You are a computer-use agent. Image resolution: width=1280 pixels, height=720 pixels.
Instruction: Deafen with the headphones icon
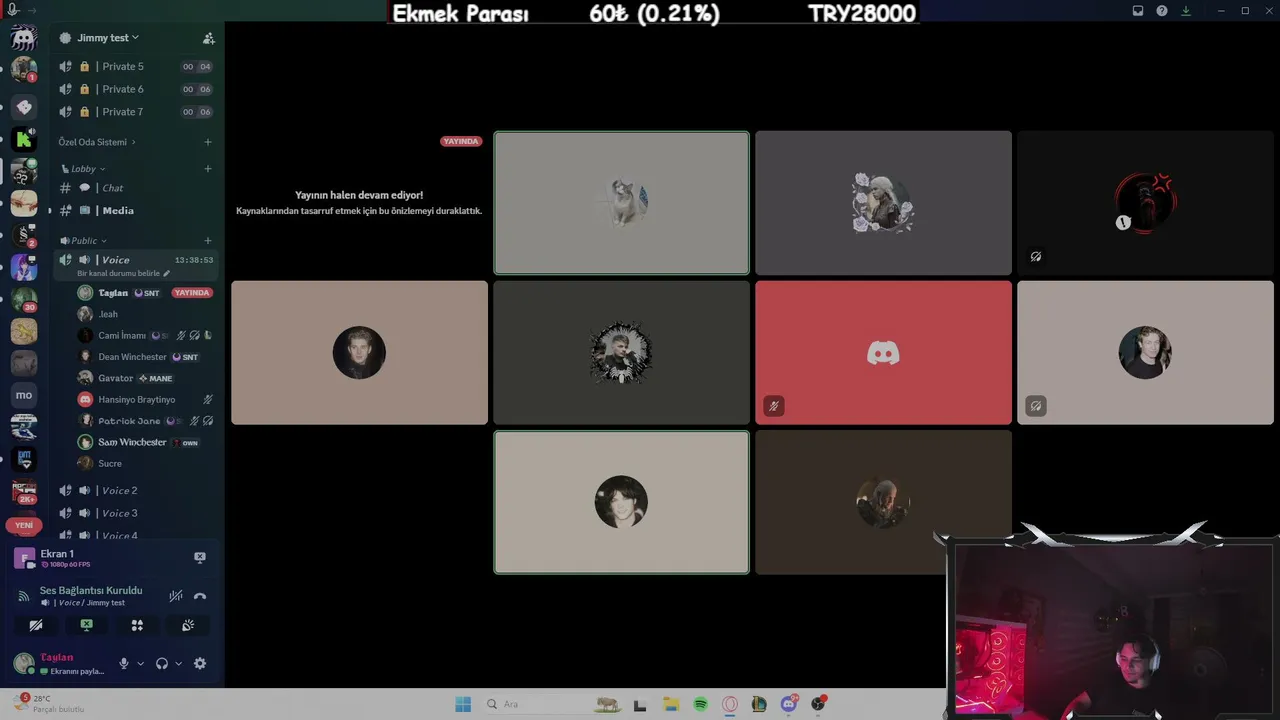click(162, 663)
